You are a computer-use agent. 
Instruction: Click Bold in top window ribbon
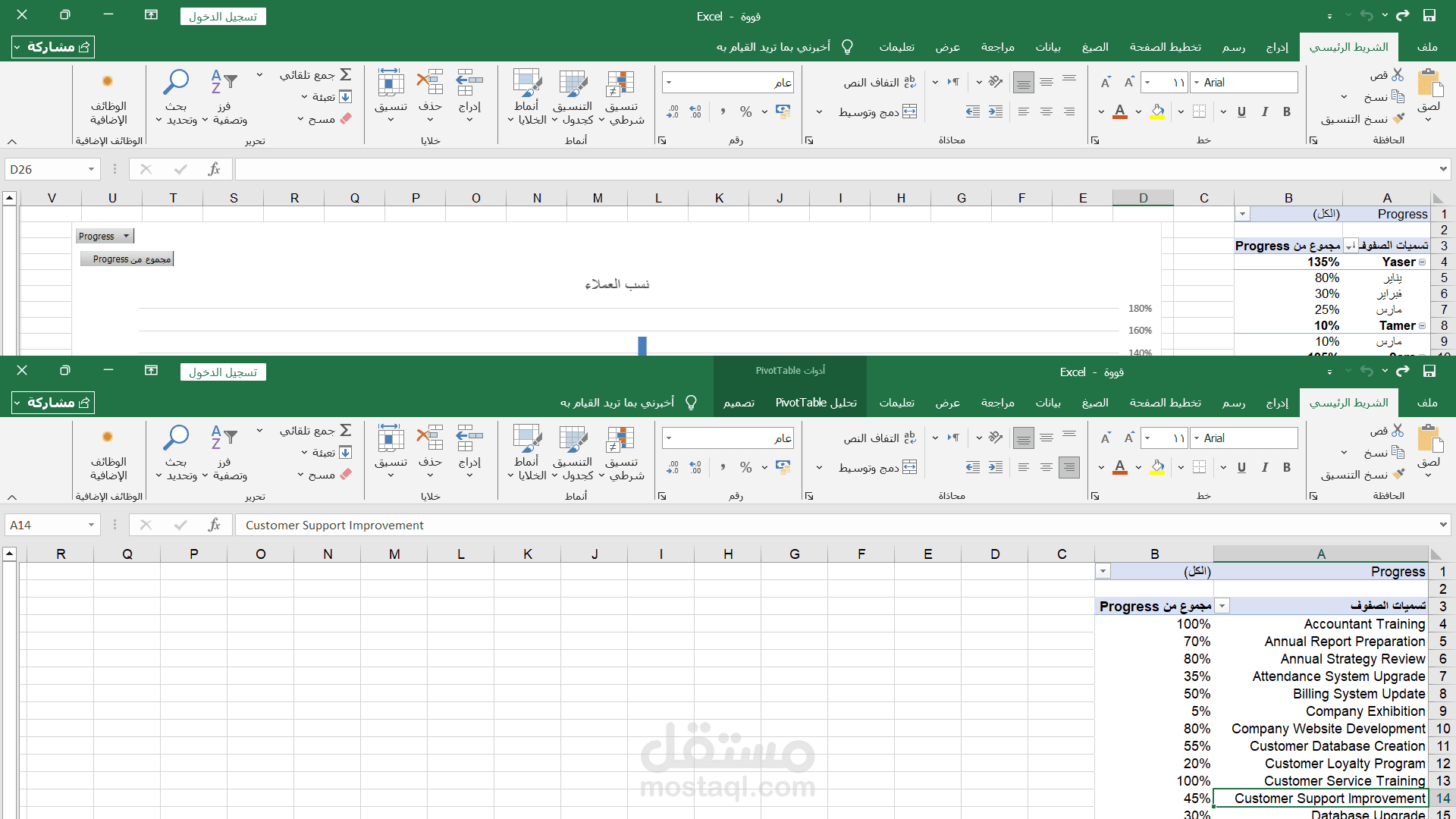pyautogui.click(x=1287, y=112)
